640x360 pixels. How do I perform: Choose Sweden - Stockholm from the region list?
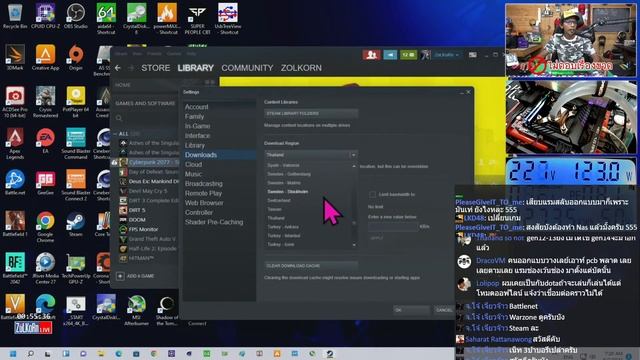(288, 191)
